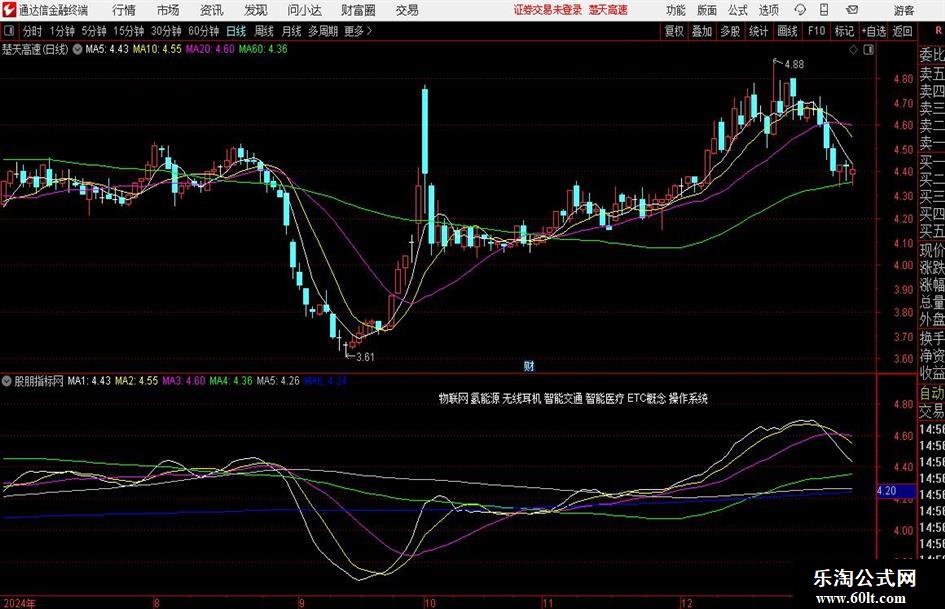Click the customer service headset icon

(x=800, y=10)
